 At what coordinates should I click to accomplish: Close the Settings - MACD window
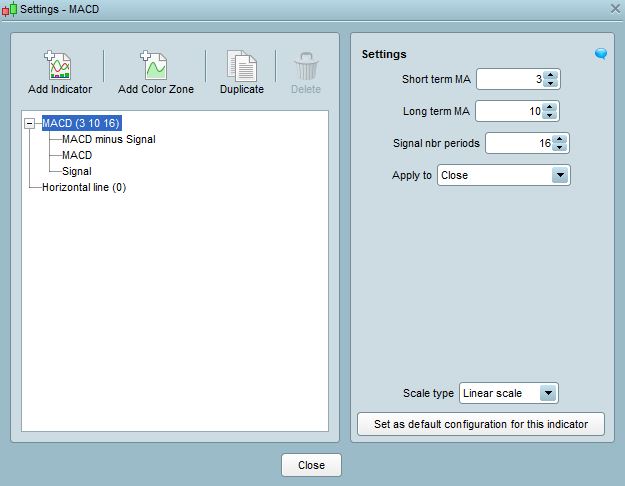(x=615, y=8)
